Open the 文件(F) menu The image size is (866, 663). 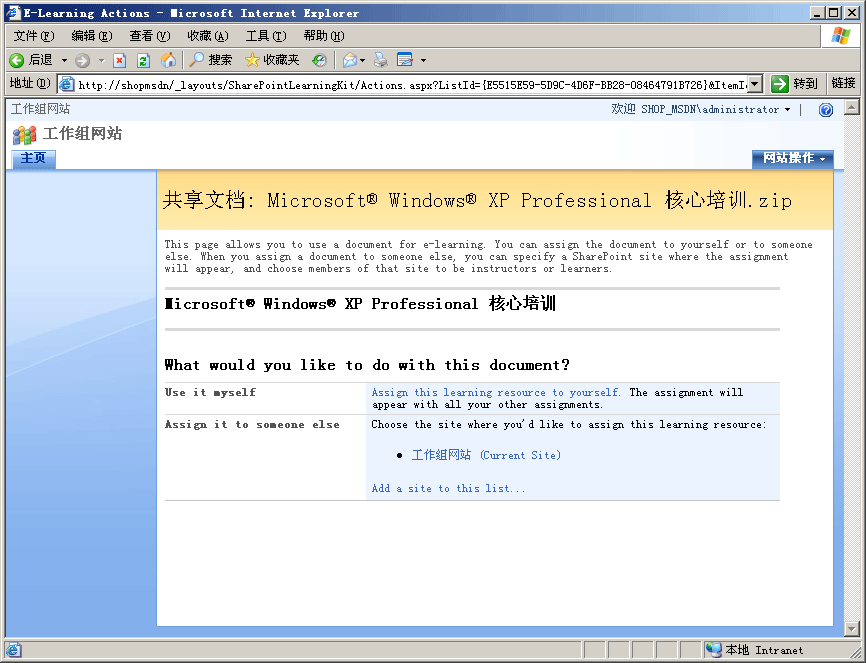(x=34, y=36)
